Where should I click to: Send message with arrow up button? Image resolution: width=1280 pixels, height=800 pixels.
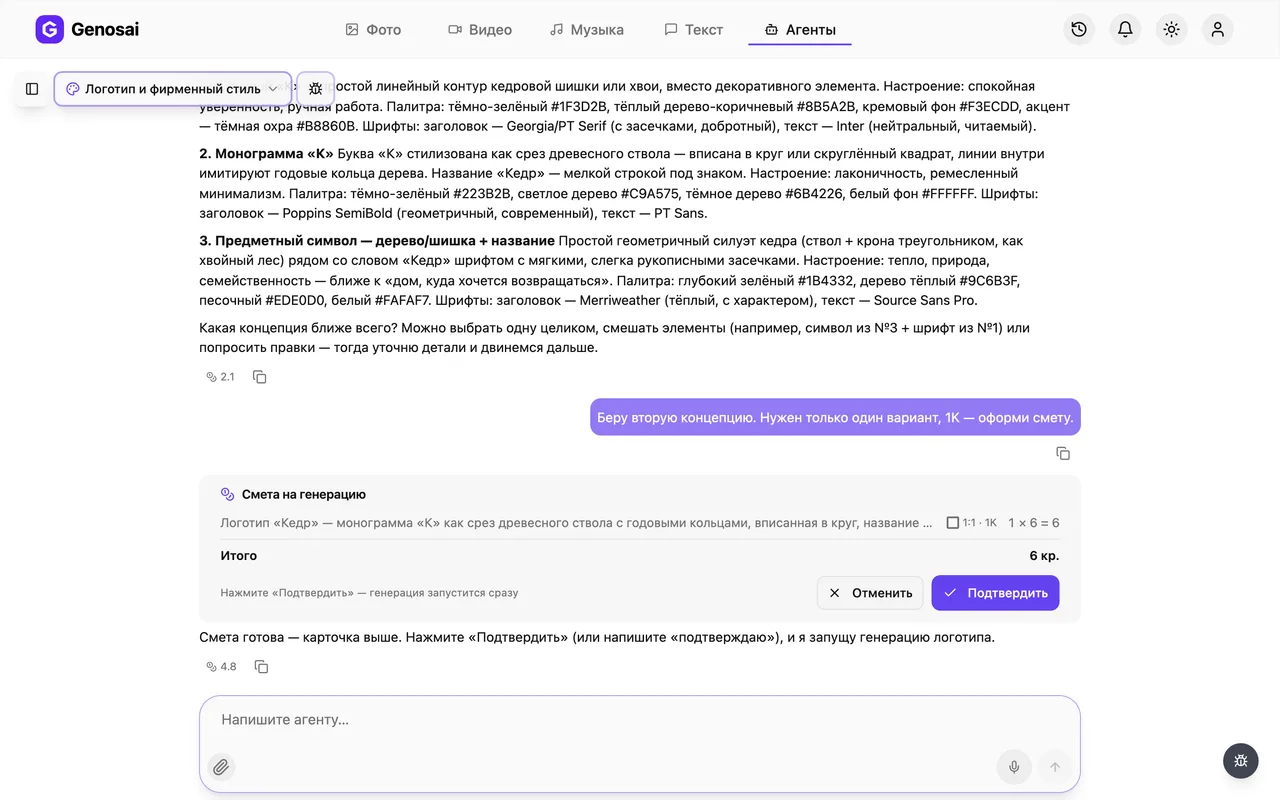(x=1054, y=767)
